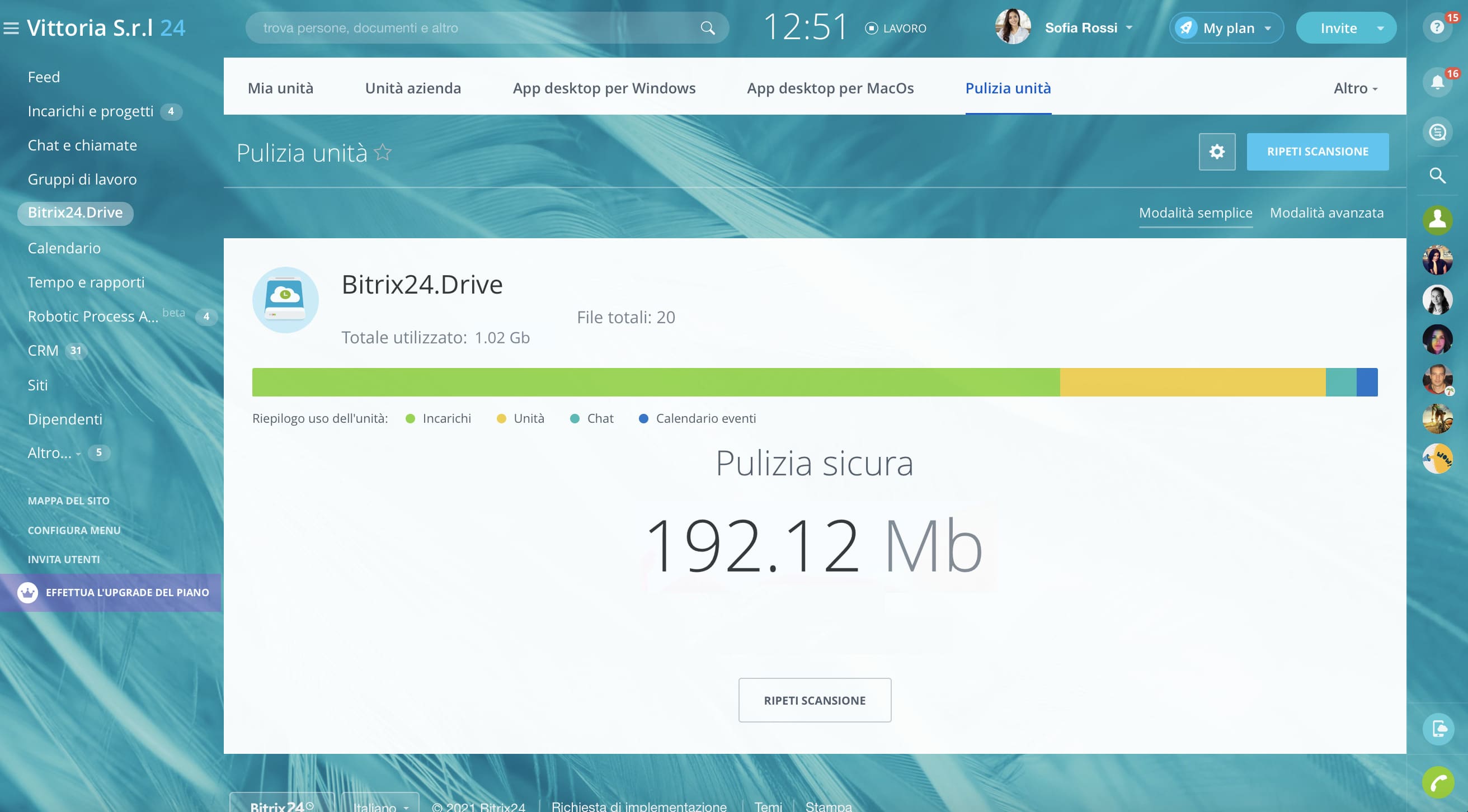Screen dimensions: 1468x812
Task: Open Feed in left menu
Action: [44, 77]
